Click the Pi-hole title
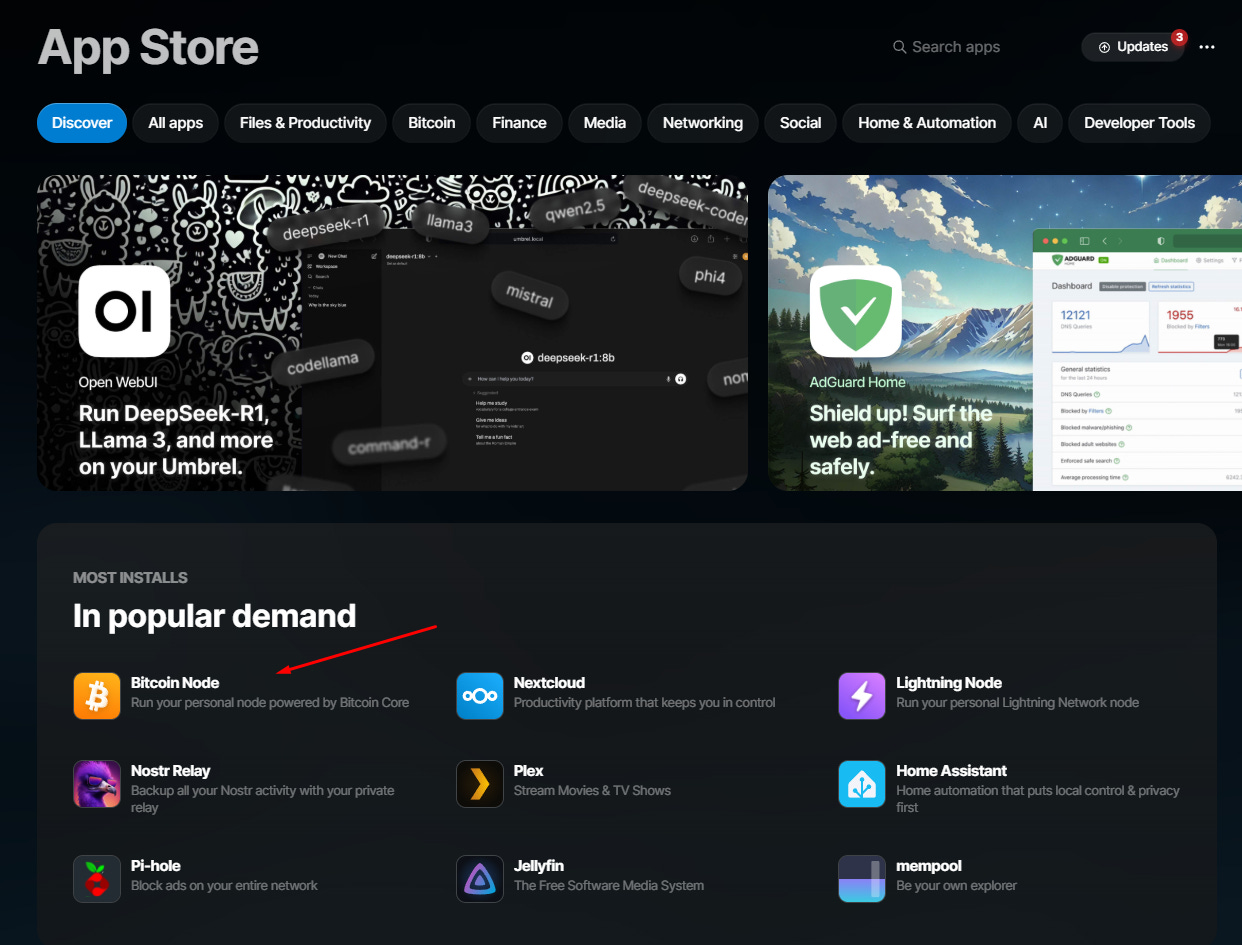Viewport: 1242px width, 945px height. tap(156, 866)
